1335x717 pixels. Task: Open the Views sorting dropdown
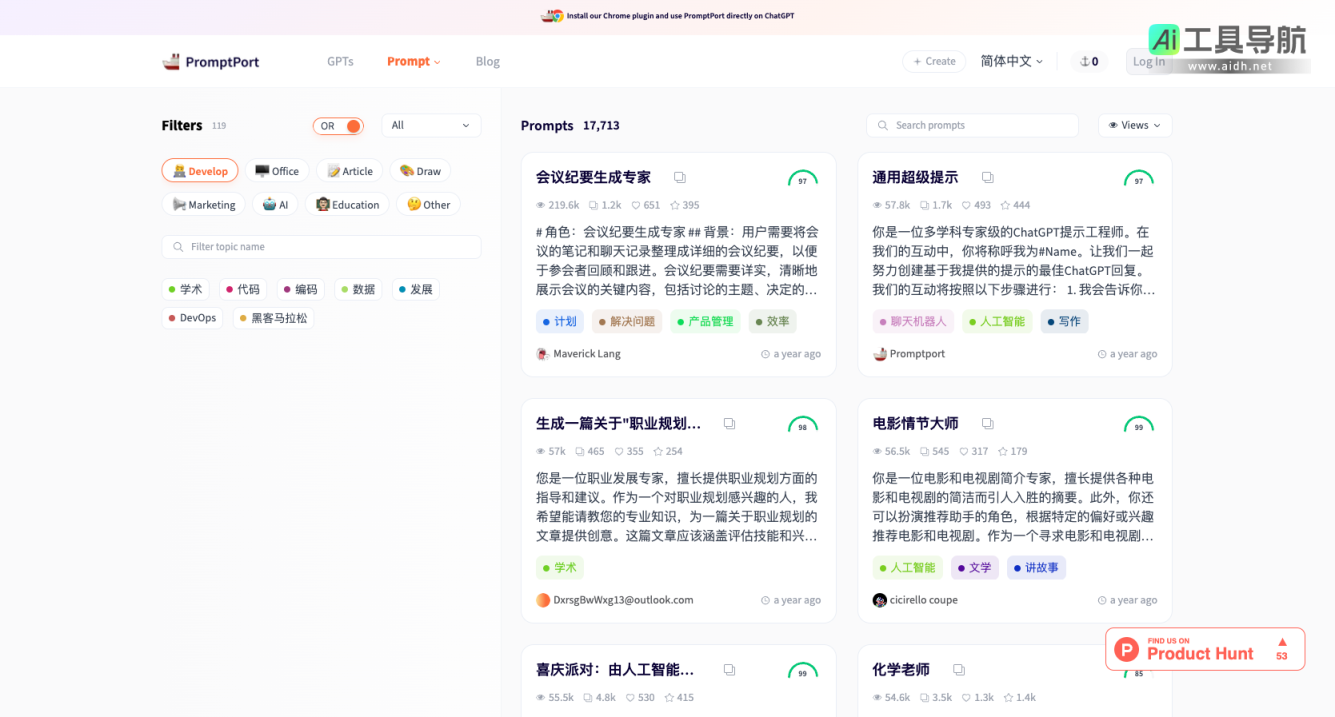click(x=1134, y=125)
